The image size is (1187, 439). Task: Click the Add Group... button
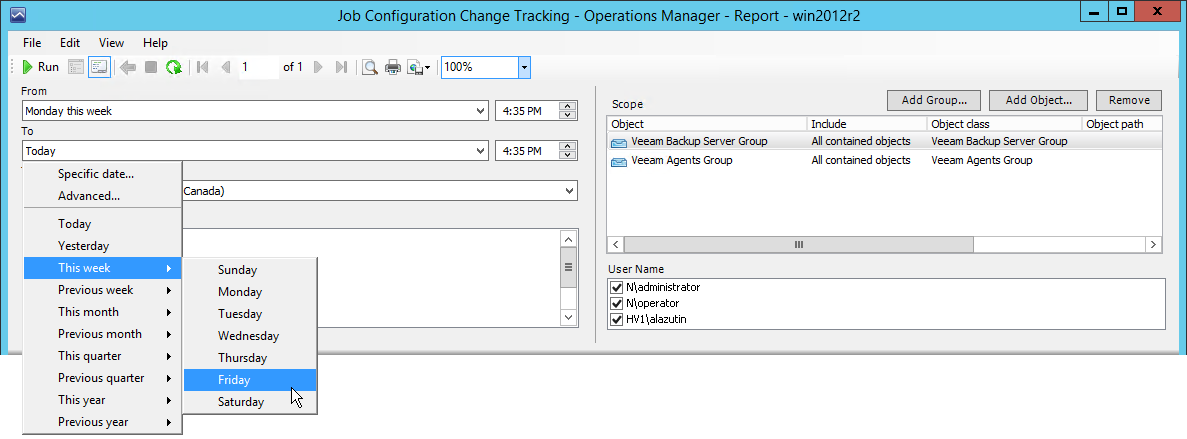pyautogui.click(x=934, y=100)
